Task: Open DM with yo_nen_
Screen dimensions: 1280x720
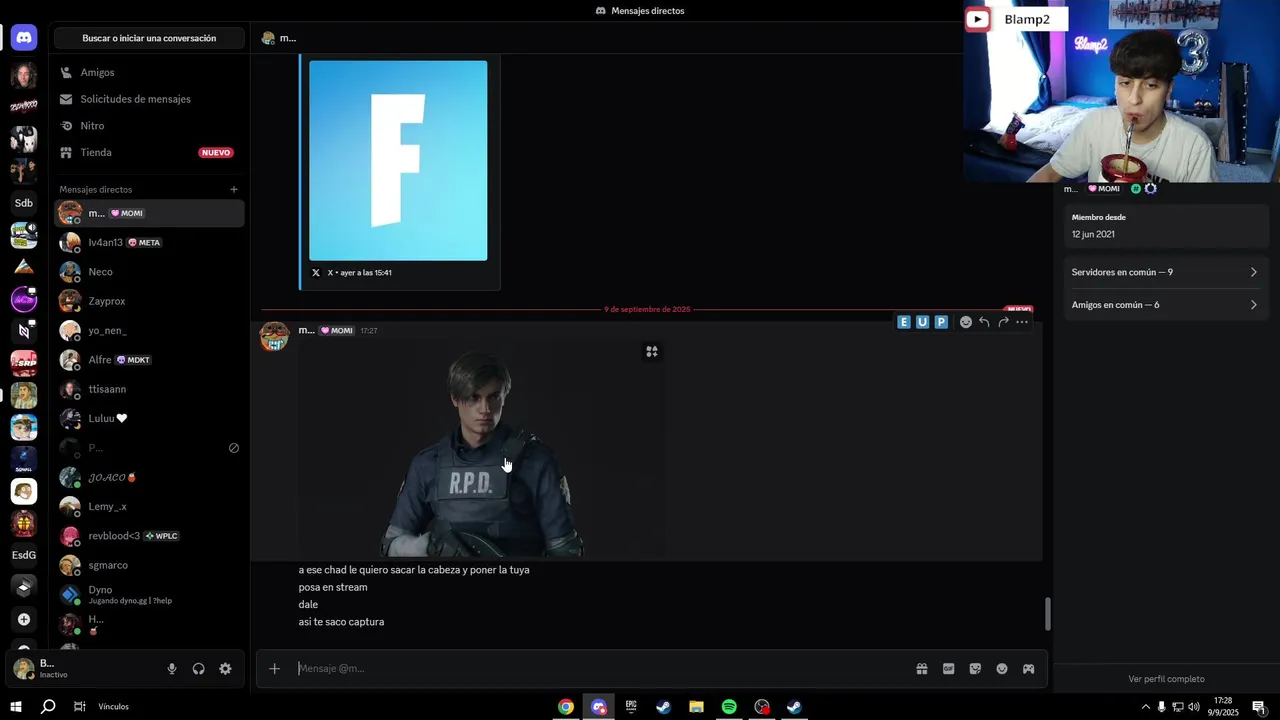Action: coord(149,330)
